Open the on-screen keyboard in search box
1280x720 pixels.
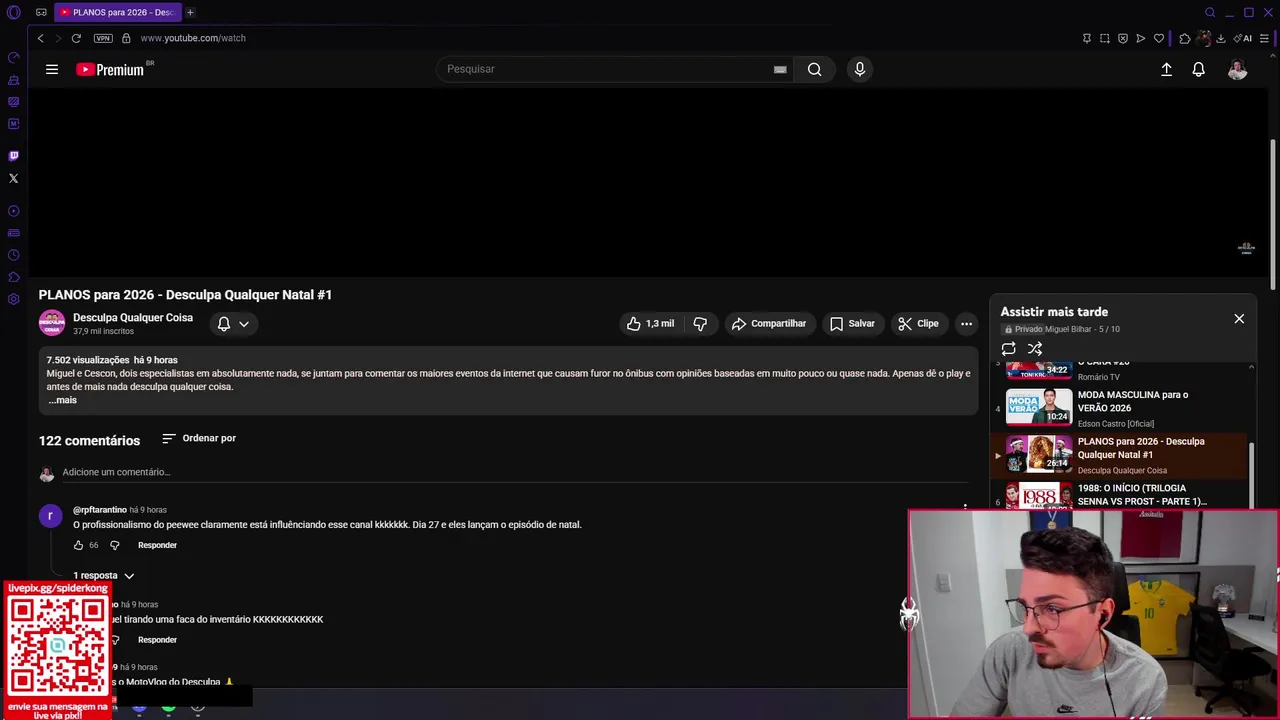[780, 69]
